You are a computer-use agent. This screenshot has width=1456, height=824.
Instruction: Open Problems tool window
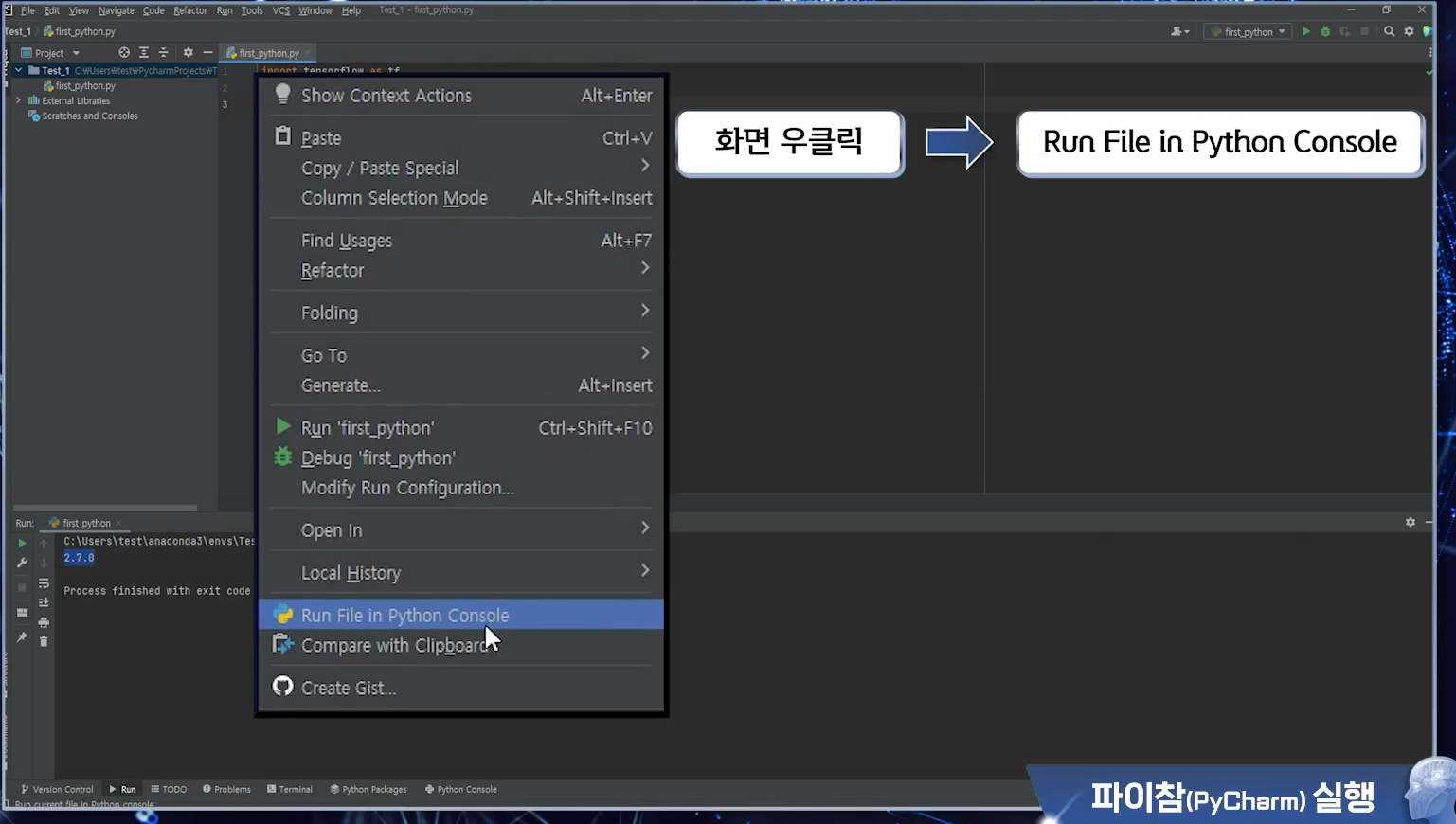point(226,789)
